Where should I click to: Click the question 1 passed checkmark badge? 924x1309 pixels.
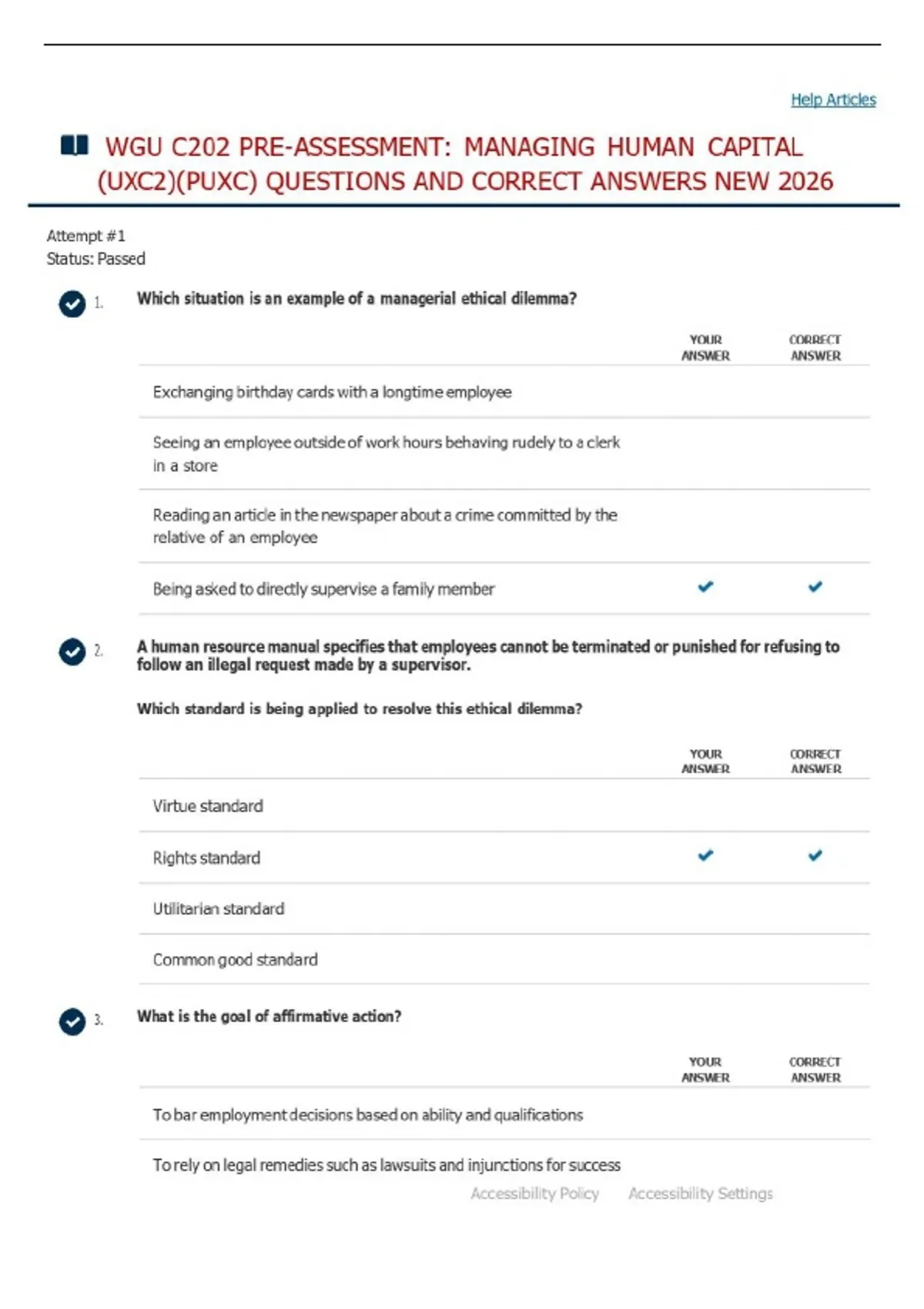pos(72,304)
